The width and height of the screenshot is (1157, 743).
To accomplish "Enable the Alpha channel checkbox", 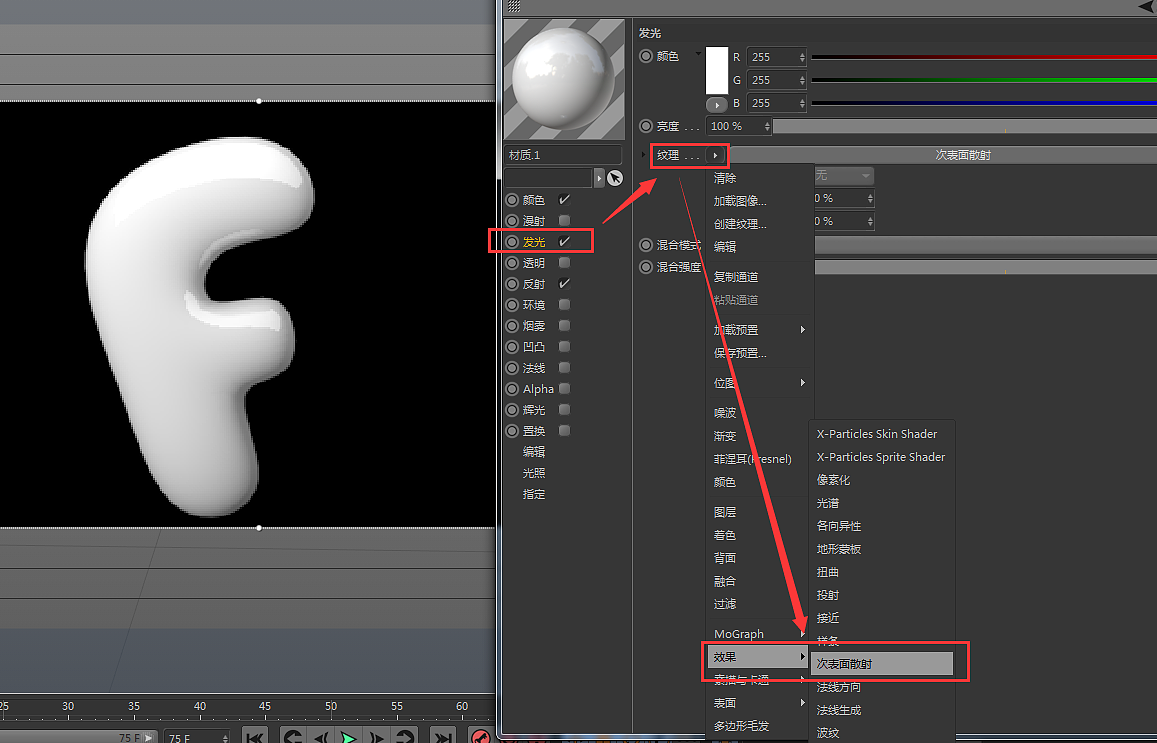I will [x=564, y=389].
